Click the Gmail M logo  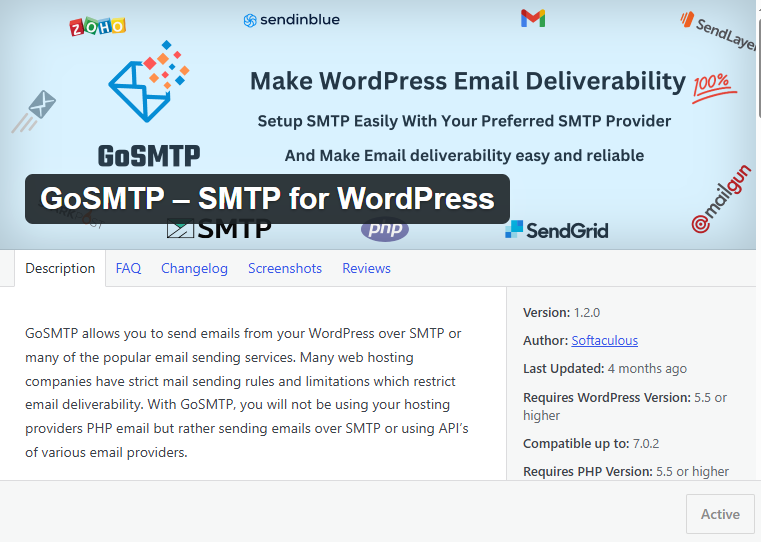[533, 18]
